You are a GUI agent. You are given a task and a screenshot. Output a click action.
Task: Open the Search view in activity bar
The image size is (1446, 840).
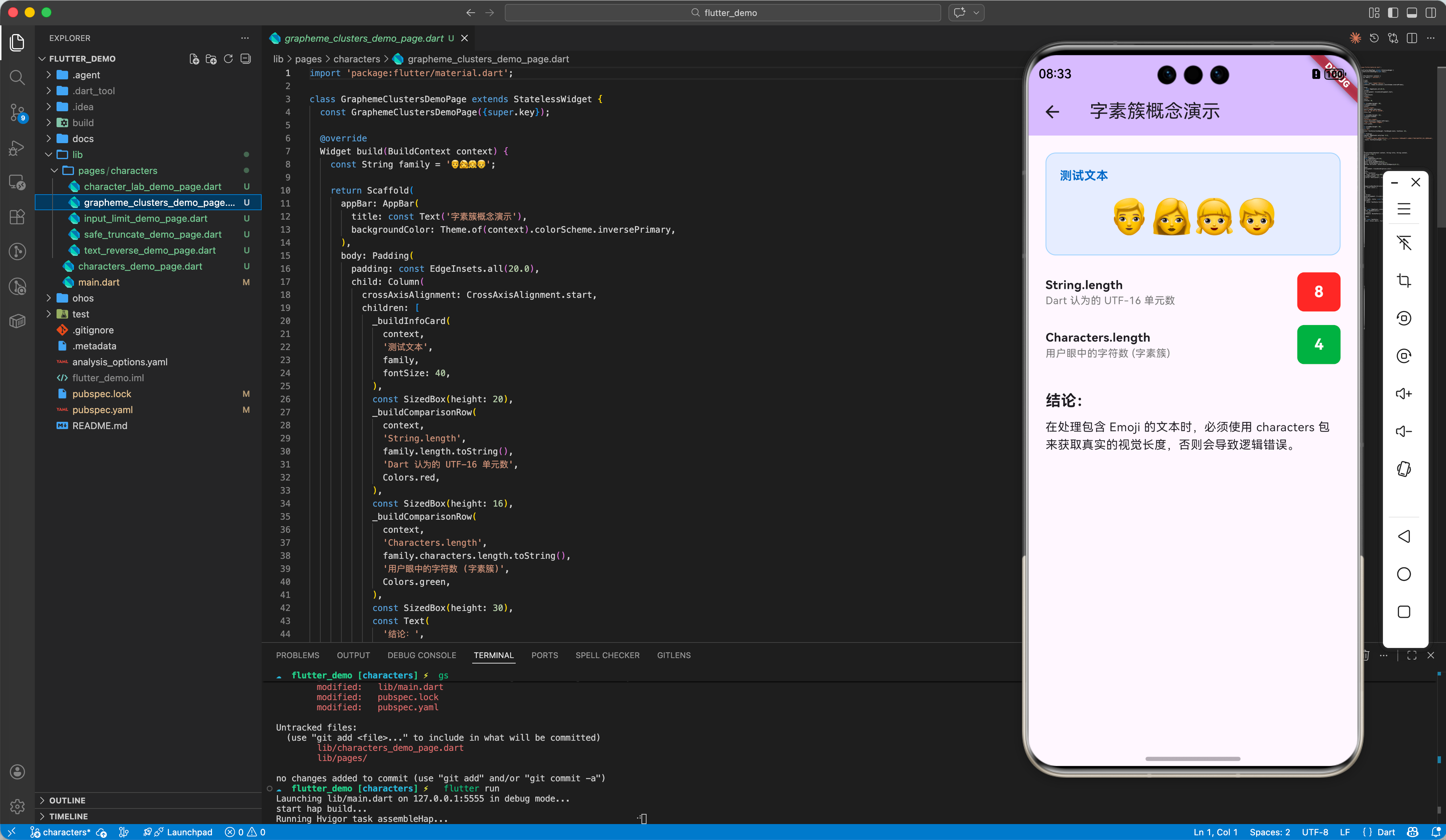point(17,78)
